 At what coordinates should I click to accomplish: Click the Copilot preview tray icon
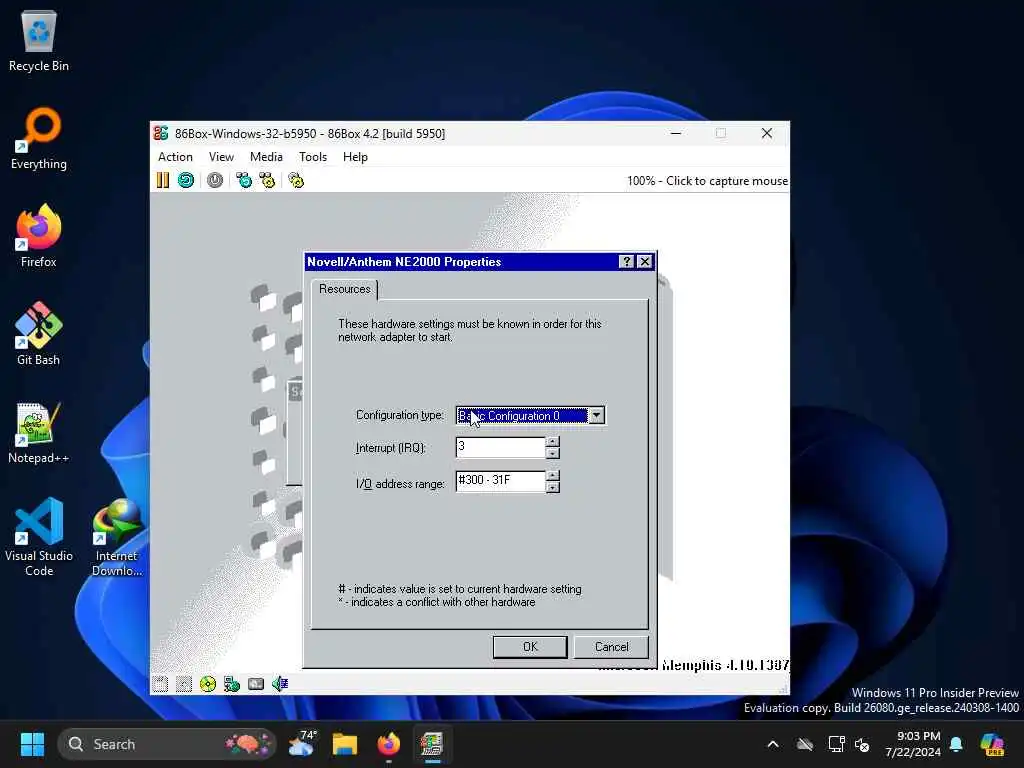992,744
